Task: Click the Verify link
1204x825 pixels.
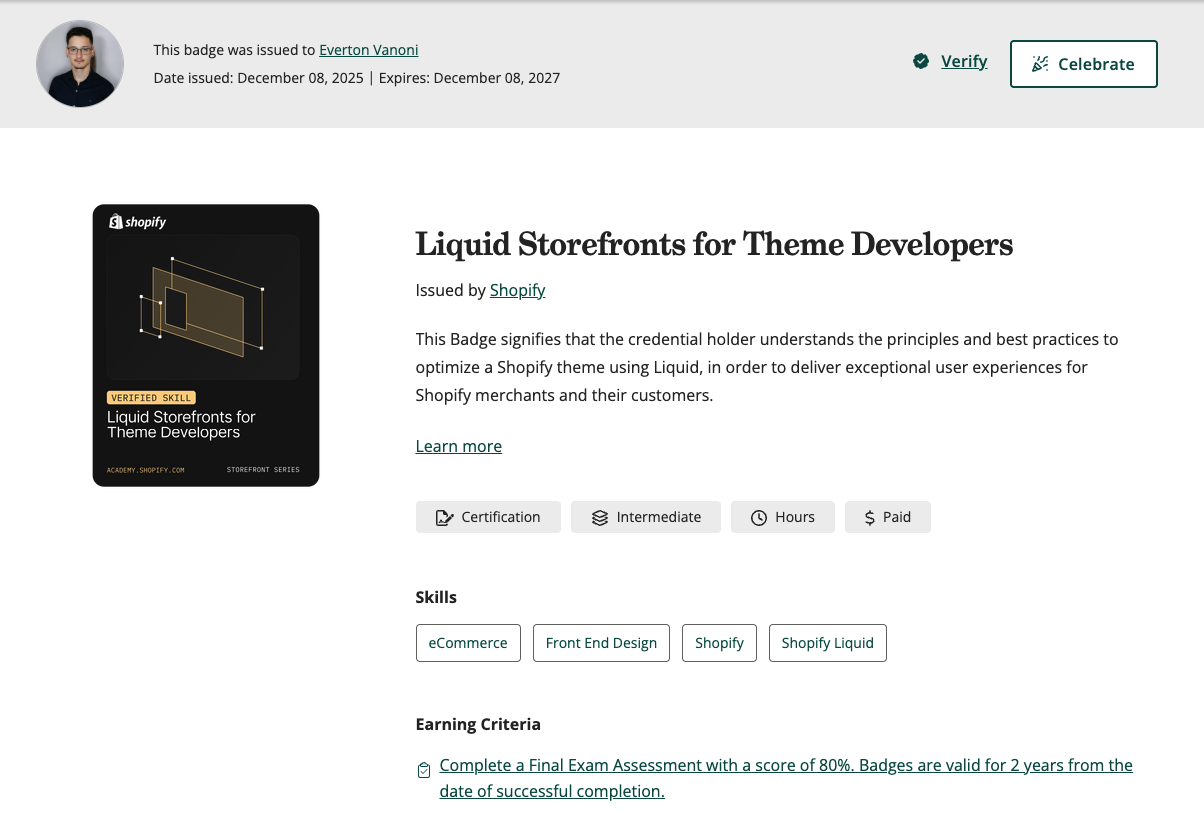Action: [x=963, y=61]
